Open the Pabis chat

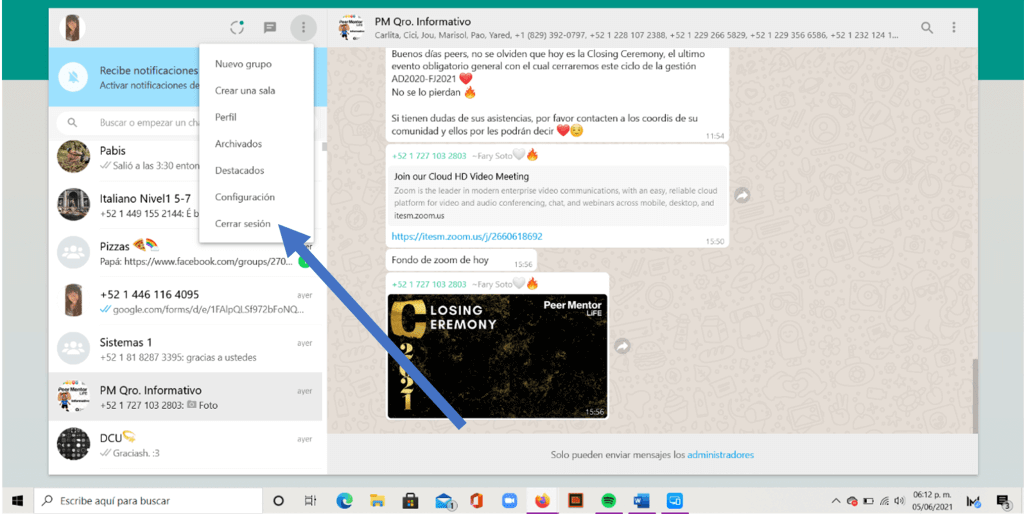185,157
